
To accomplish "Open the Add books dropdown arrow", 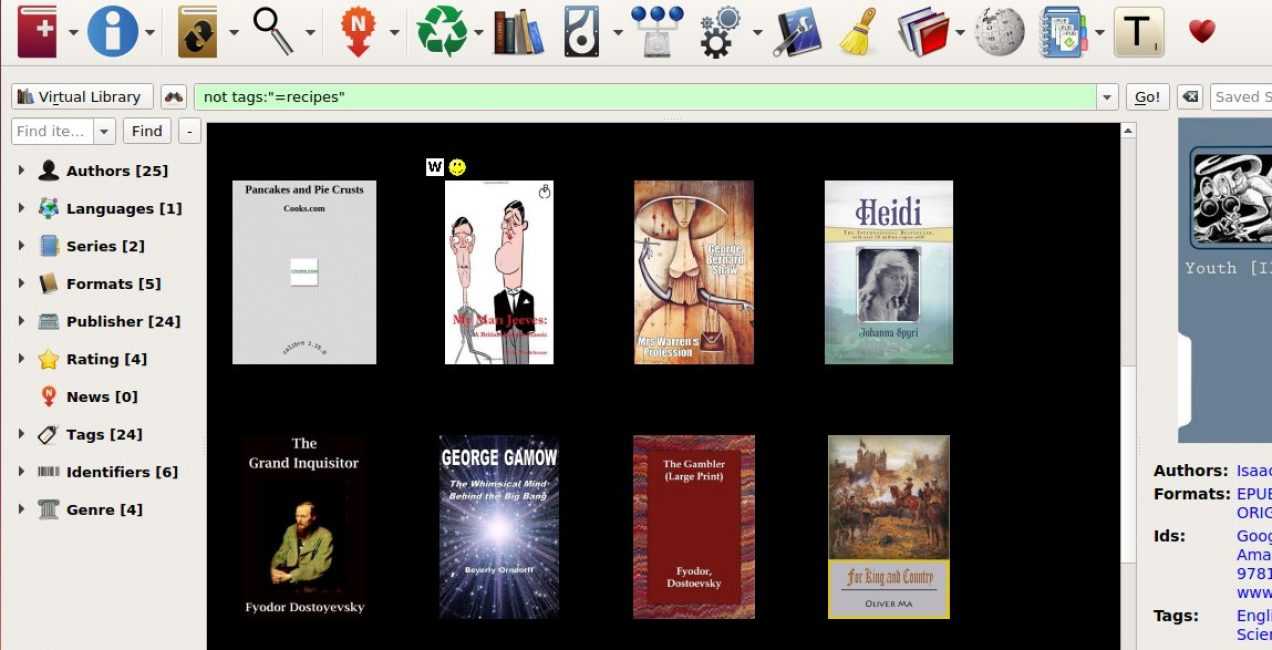I will [73, 33].
